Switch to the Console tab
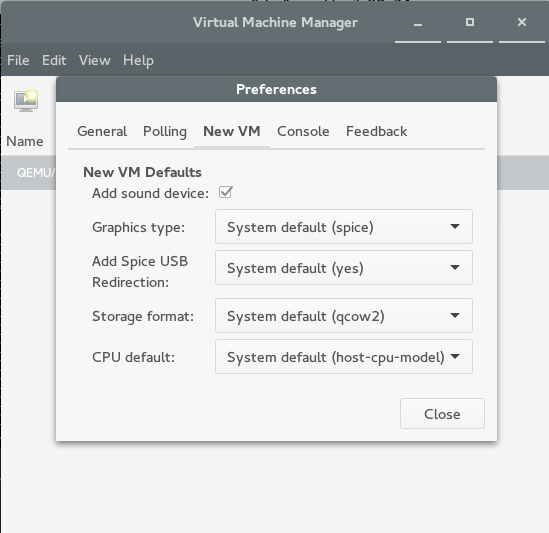The image size is (549, 533). pyautogui.click(x=303, y=132)
